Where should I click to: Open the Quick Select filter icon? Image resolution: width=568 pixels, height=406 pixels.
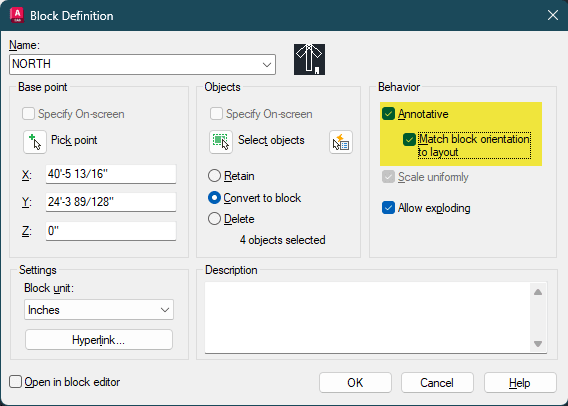coord(341,142)
